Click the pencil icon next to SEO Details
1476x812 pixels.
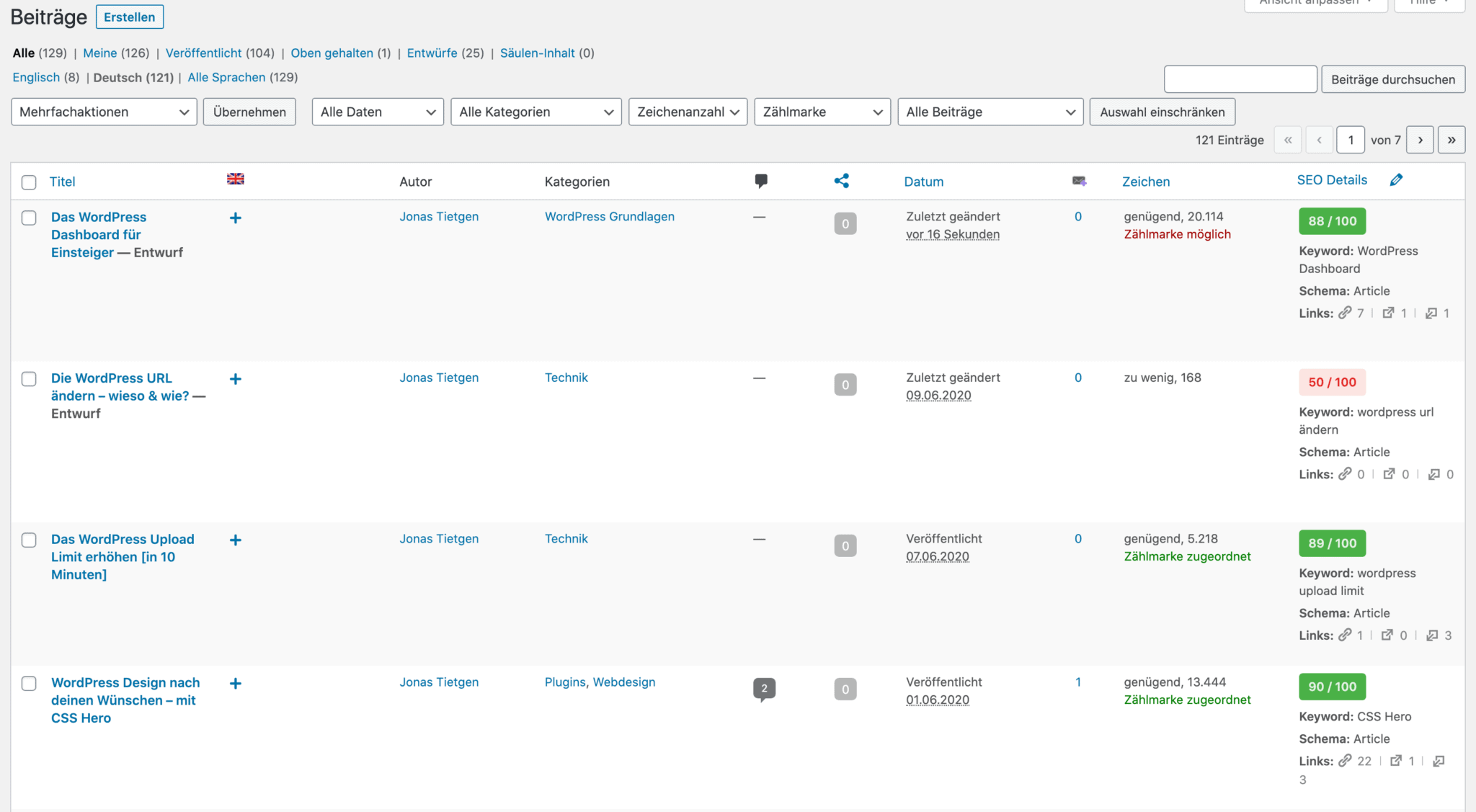[x=1396, y=179]
